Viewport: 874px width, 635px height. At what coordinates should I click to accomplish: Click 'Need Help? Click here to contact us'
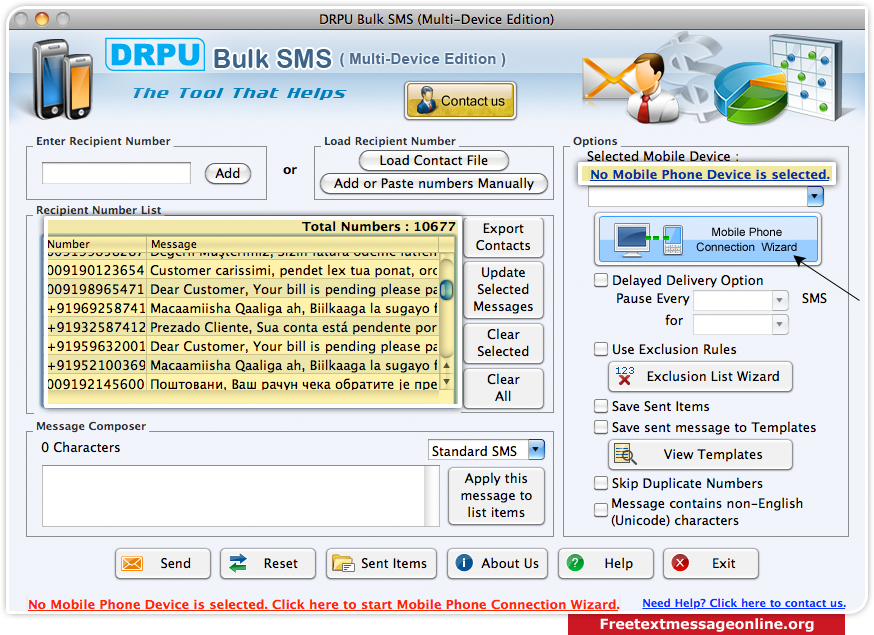pos(744,603)
